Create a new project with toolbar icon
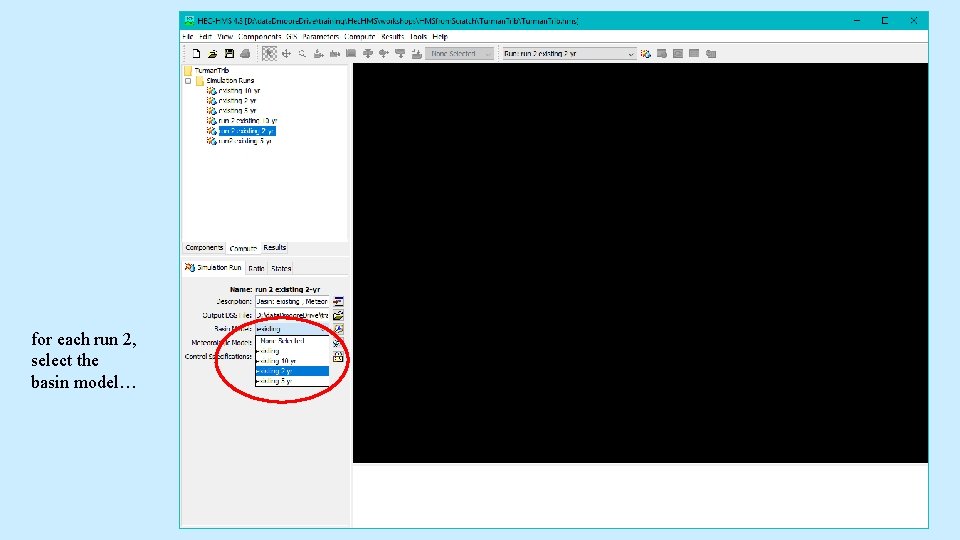 (x=196, y=54)
